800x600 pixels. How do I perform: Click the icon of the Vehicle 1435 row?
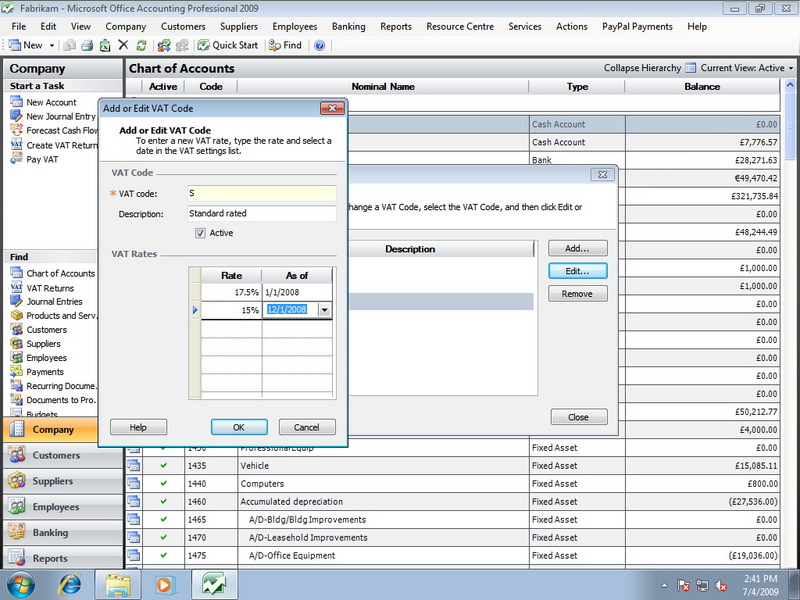134,466
